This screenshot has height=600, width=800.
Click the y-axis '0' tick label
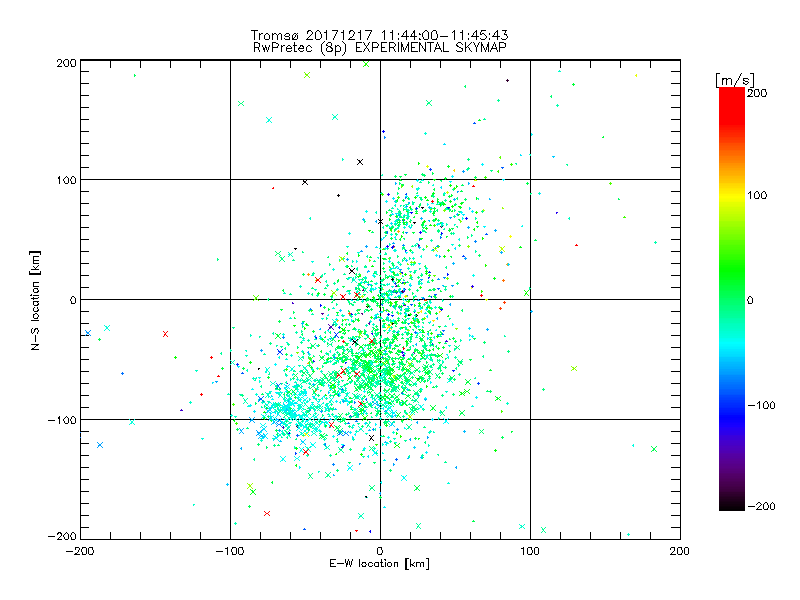click(73, 300)
